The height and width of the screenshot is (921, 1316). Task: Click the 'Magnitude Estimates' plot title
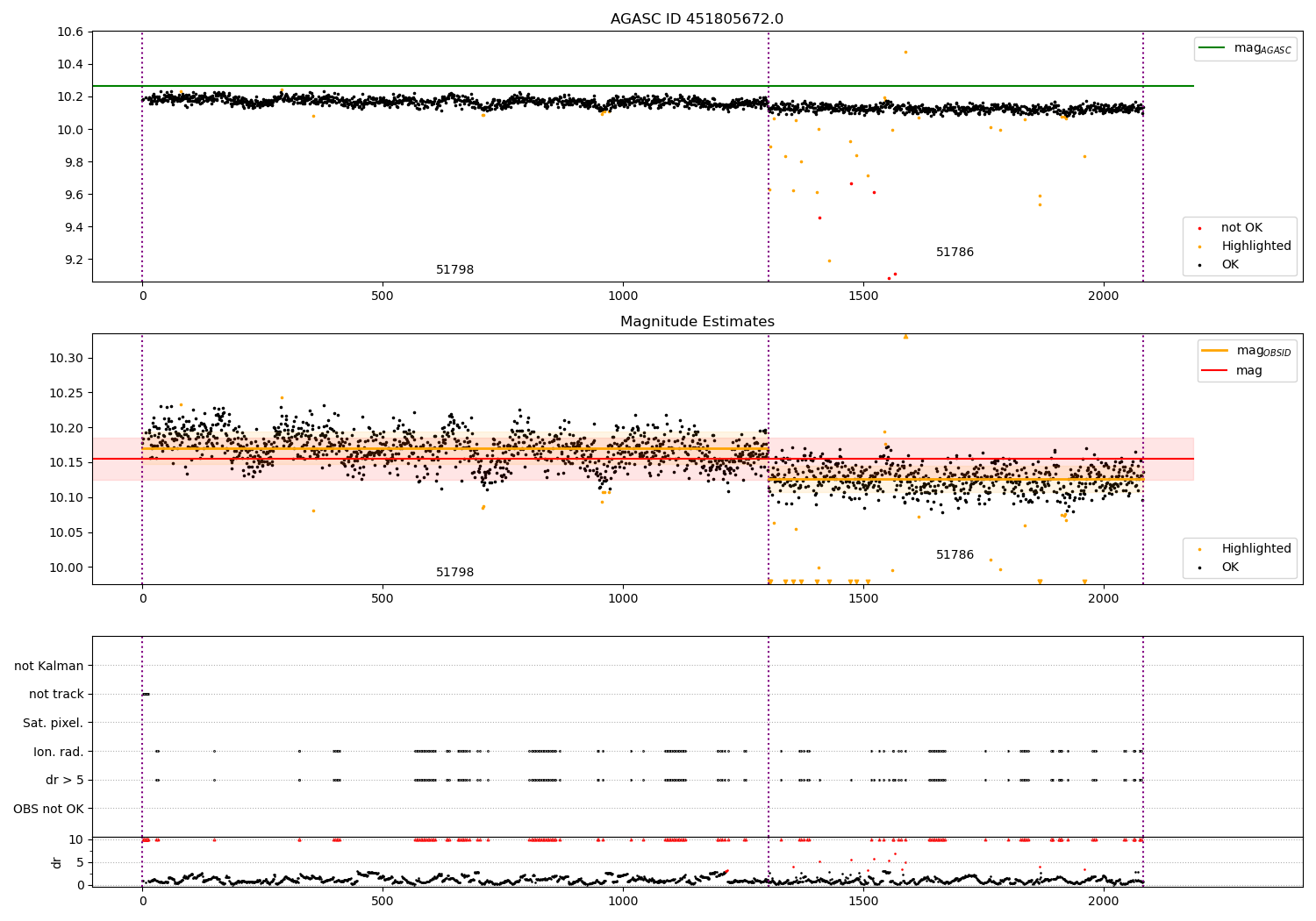coord(697,322)
